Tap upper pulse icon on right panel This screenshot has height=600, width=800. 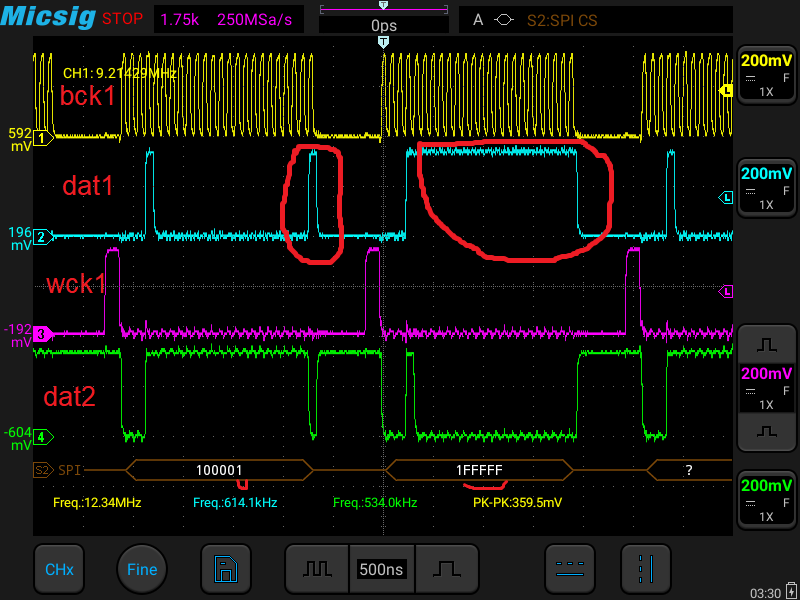pos(767,344)
